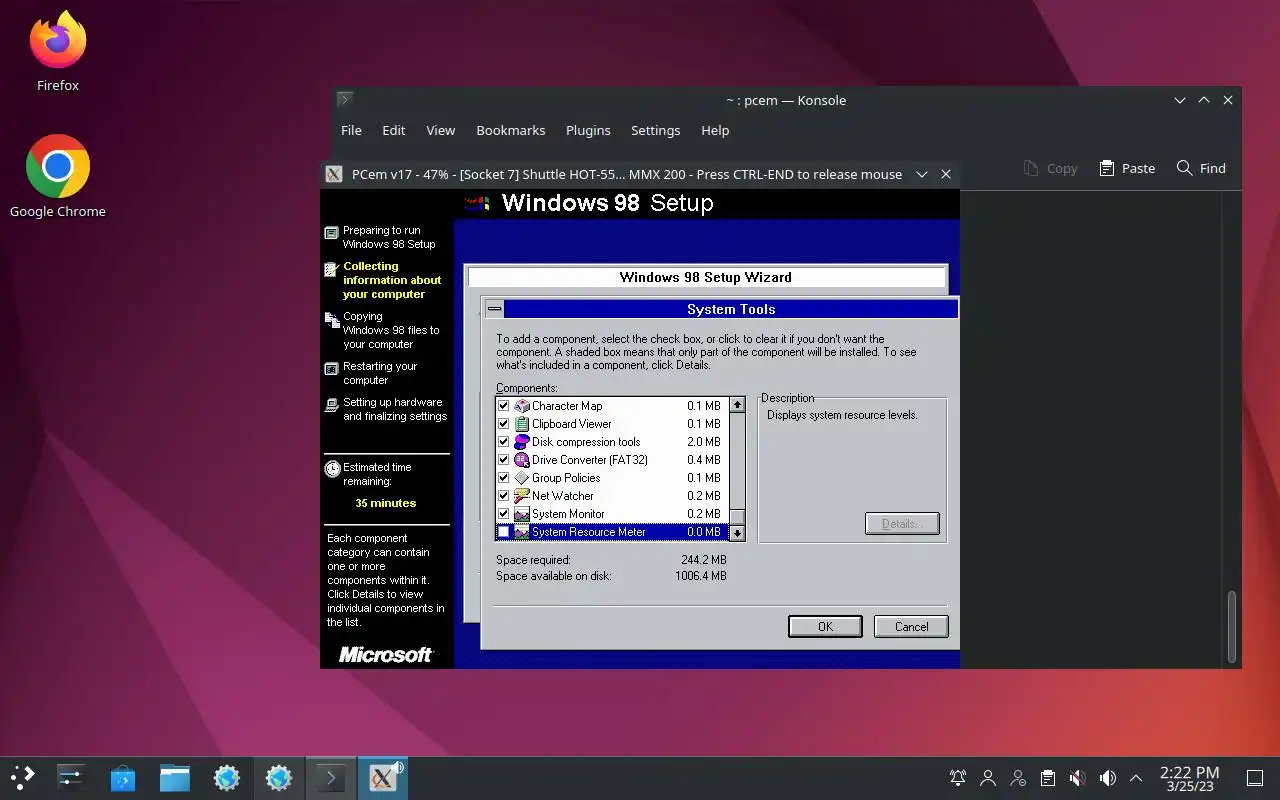This screenshot has width=1280, height=800.
Task: Open the clipboard tray icon
Action: [x=1047, y=778]
